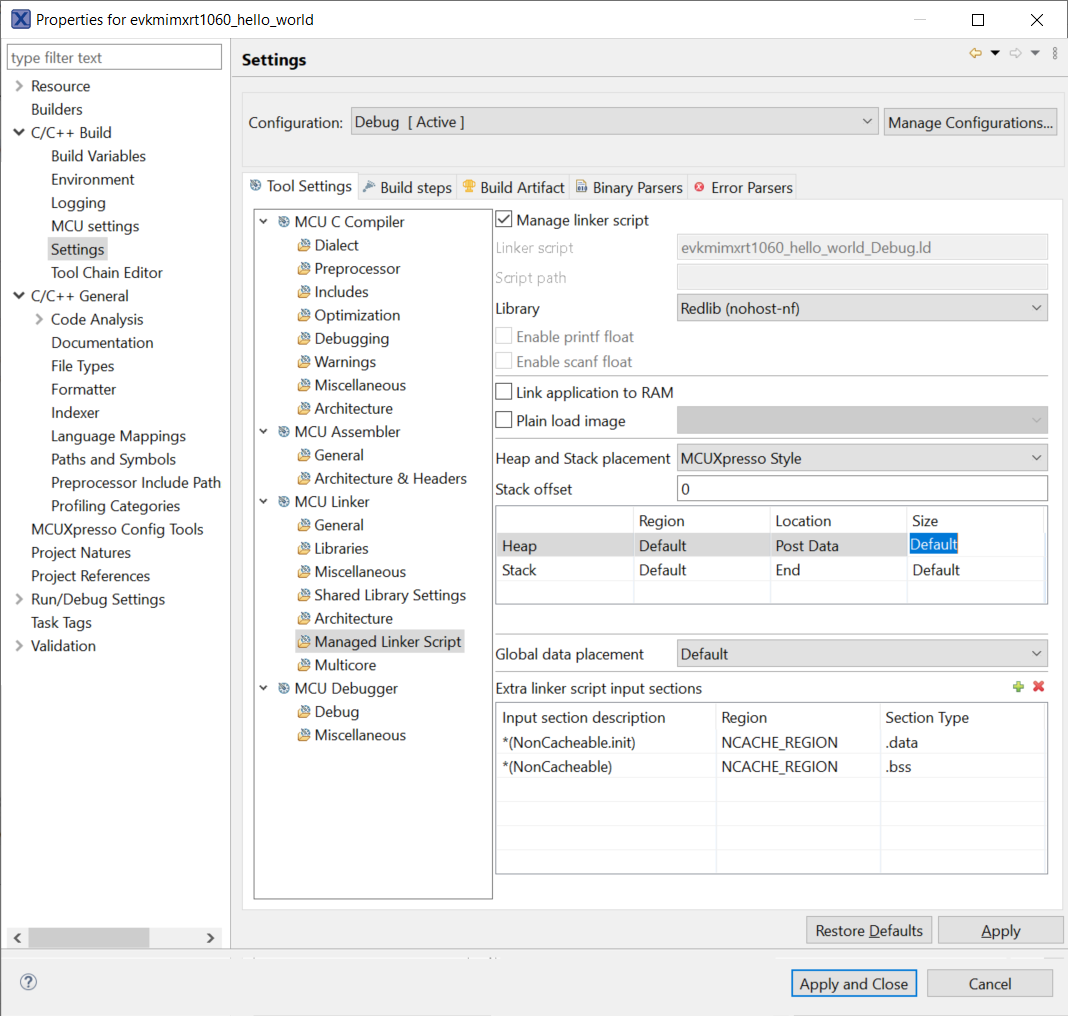Open the view menu three-dots icon
The width and height of the screenshot is (1068, 1016).
(1055, 53)
